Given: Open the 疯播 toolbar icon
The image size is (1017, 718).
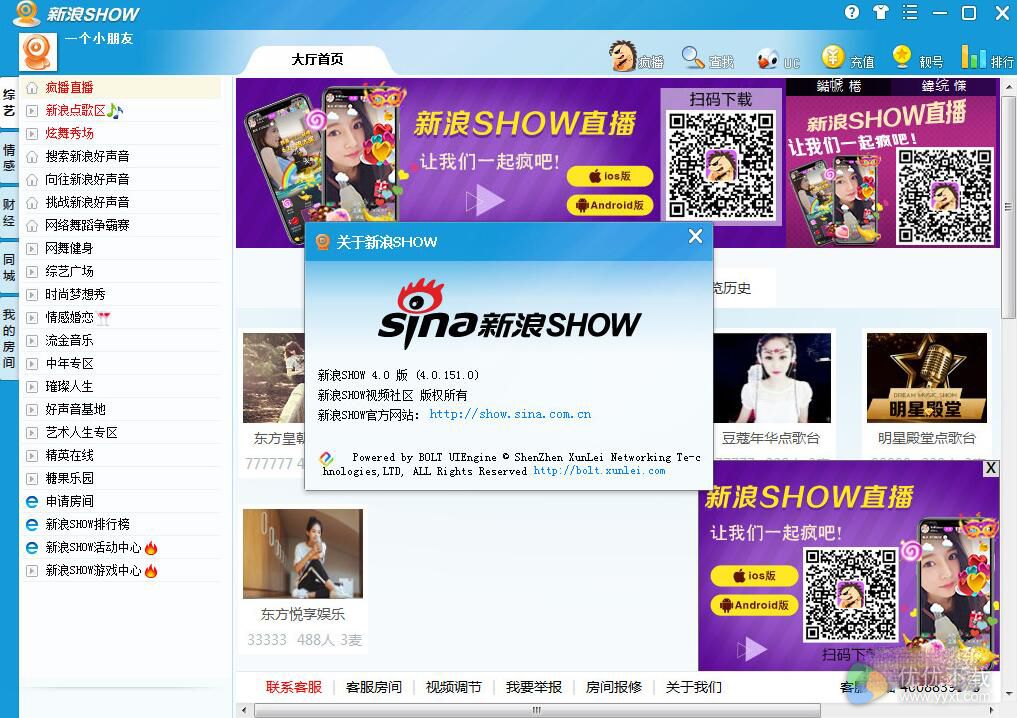Looking at the screenshot, I should point(636,57).
